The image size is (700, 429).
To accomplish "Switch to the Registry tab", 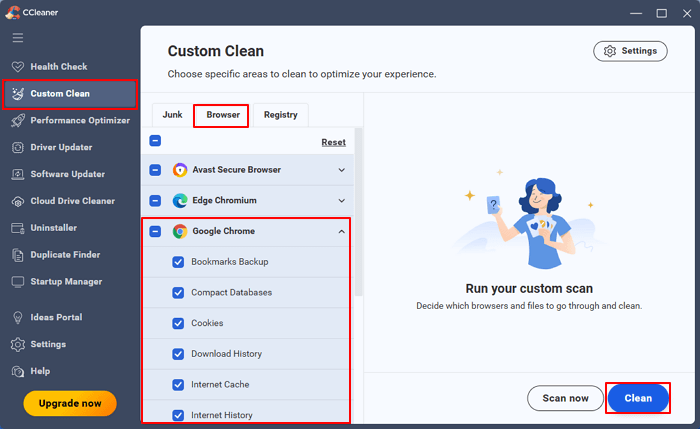I will tap(280, 115).
